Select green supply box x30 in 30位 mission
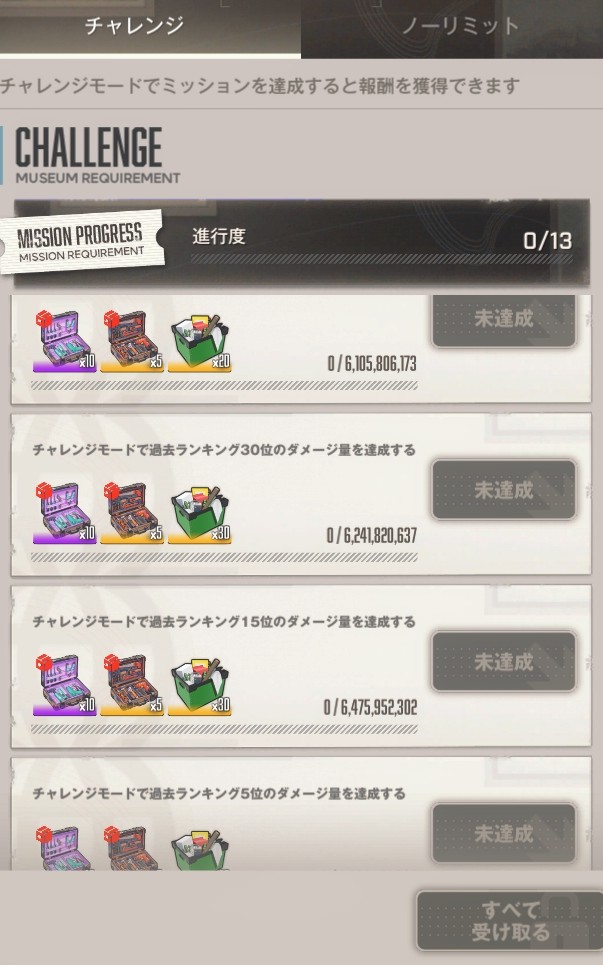The width and height of the screenshot is (603, 965). click(199, 512)
